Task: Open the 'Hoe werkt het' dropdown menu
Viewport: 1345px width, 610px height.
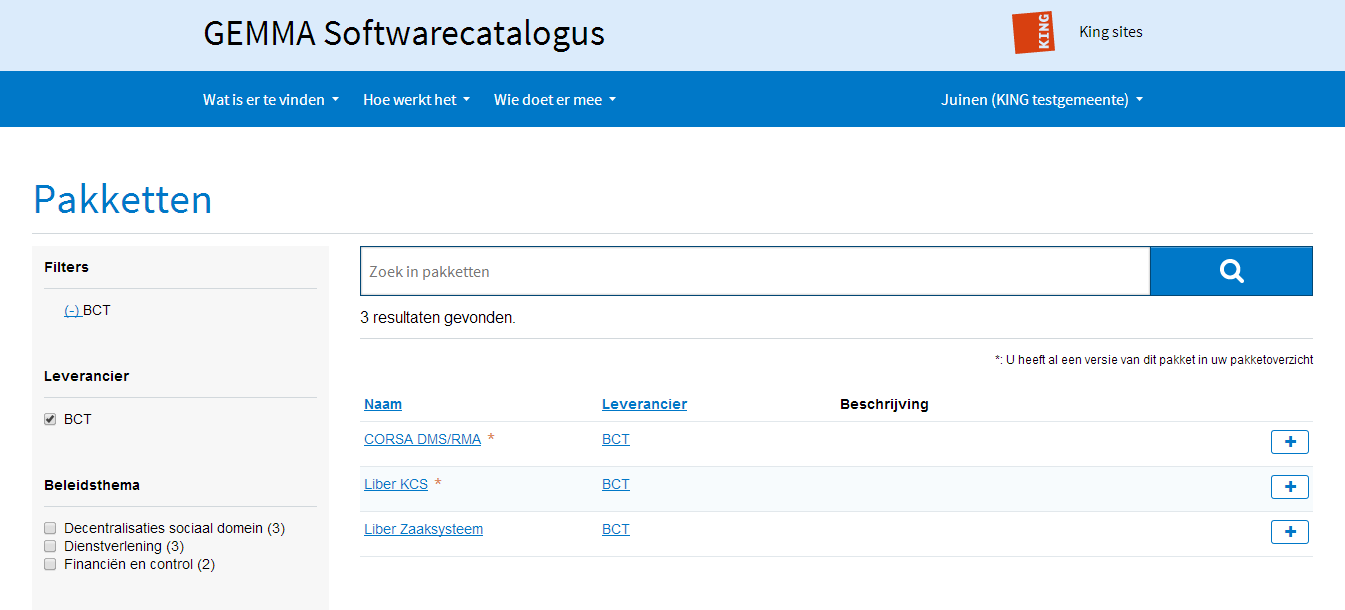Action: pos(416,99)
